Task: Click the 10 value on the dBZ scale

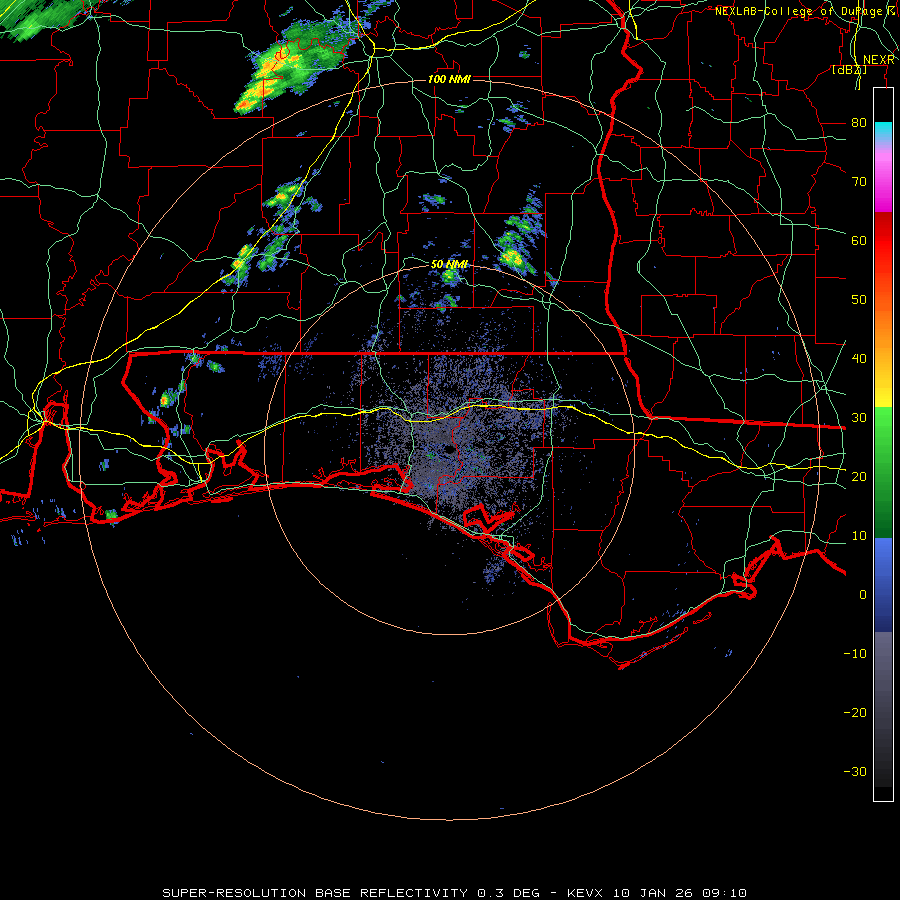Action: click(859, 536)
